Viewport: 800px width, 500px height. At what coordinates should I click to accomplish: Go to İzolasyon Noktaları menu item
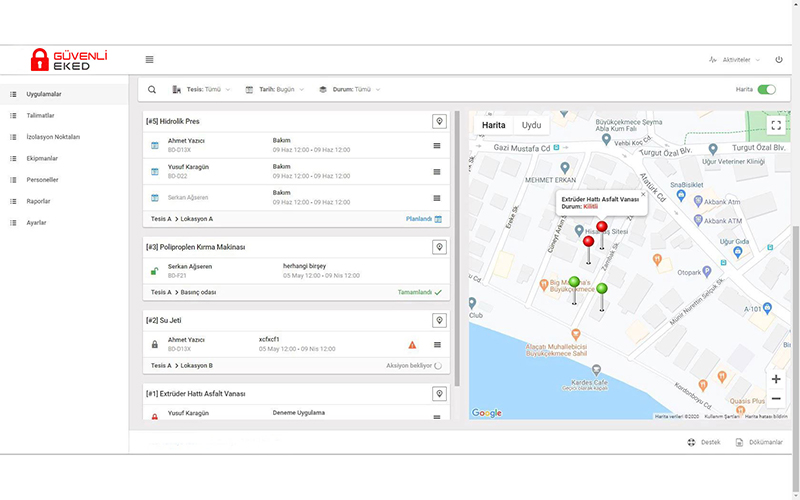pos(52,137)
